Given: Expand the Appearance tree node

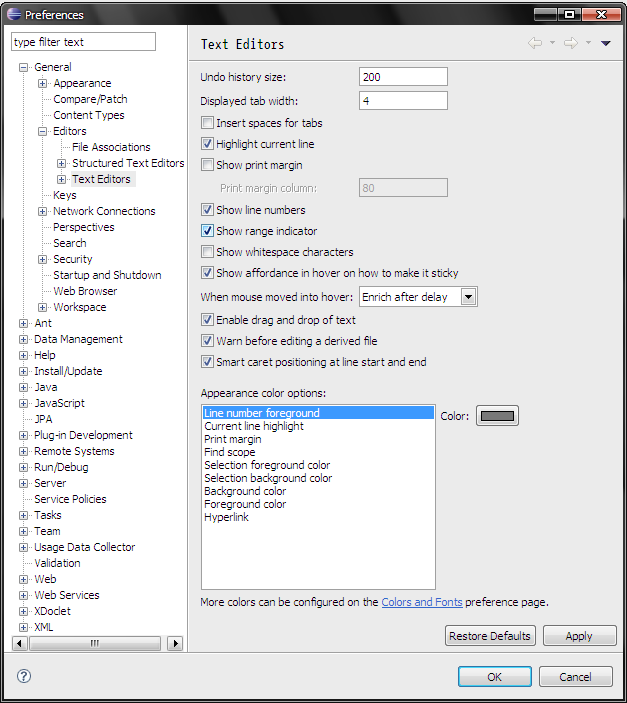Looking at the screenshot, I should click(42, 84).
